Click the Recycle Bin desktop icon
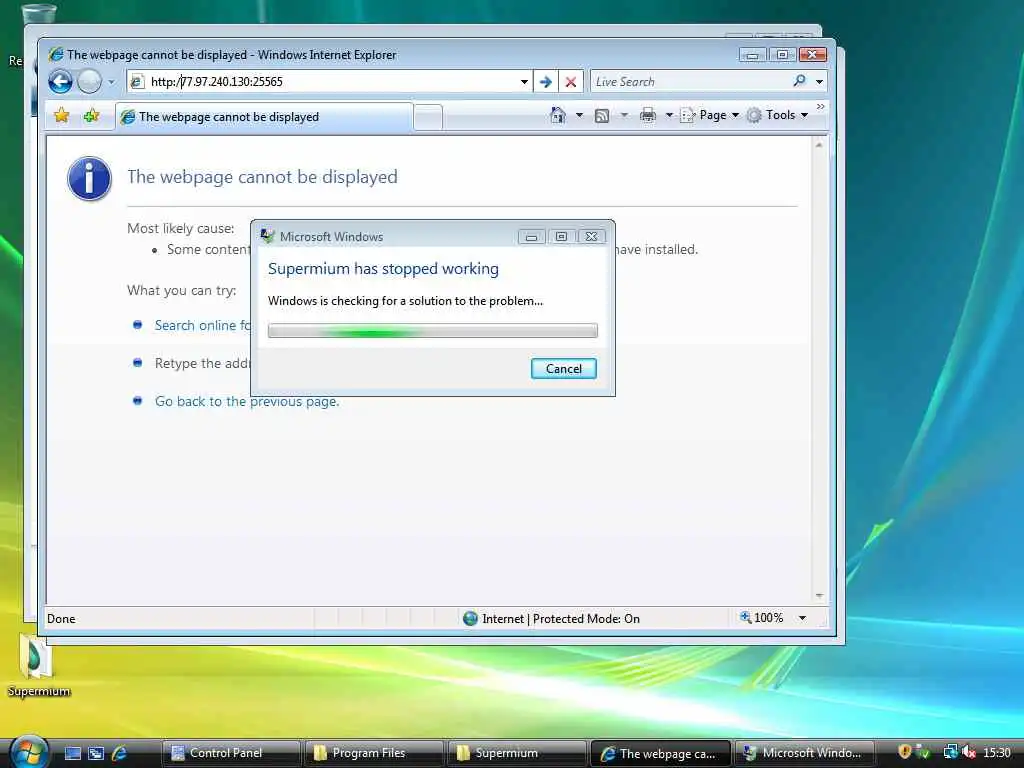Image resolution: width=1024 pixels, height=768 pixels. (38, 16)
